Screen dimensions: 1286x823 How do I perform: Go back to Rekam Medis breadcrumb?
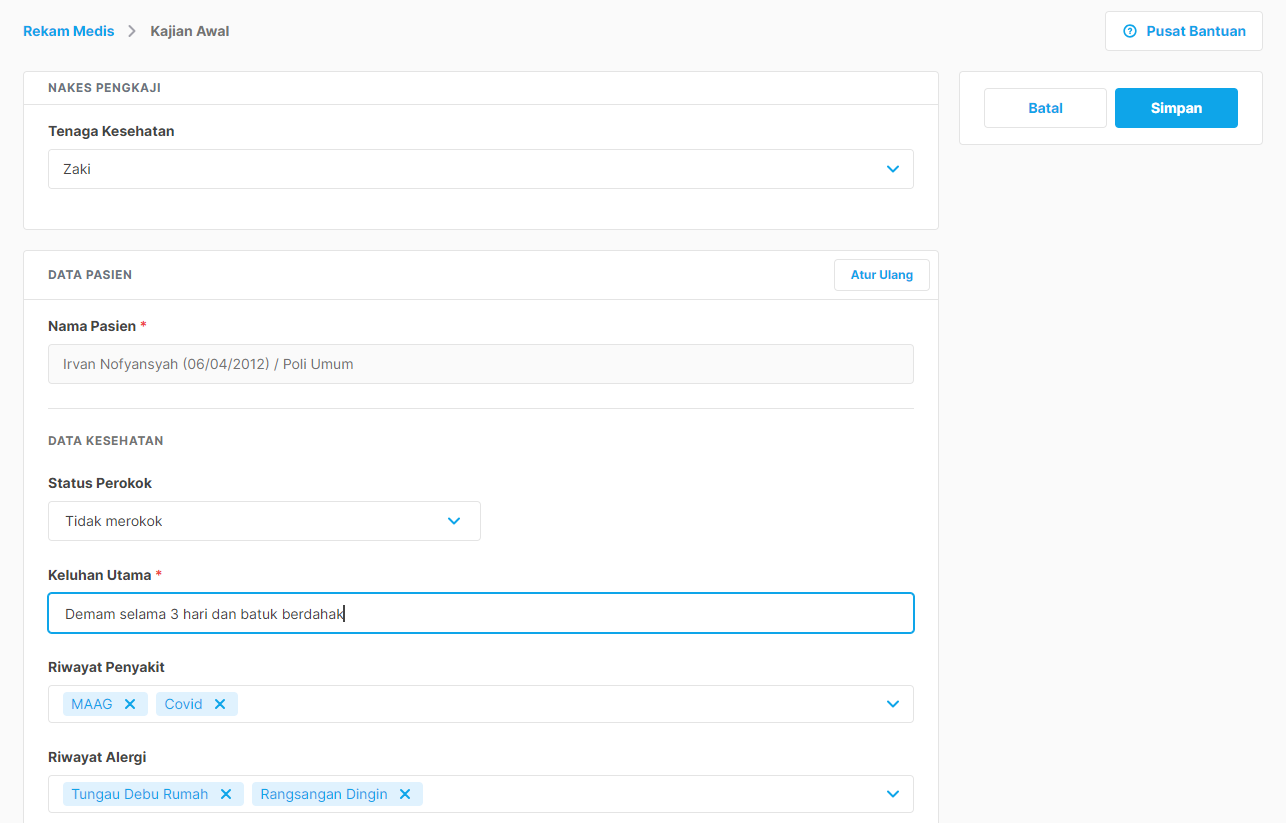pos(69,31)
